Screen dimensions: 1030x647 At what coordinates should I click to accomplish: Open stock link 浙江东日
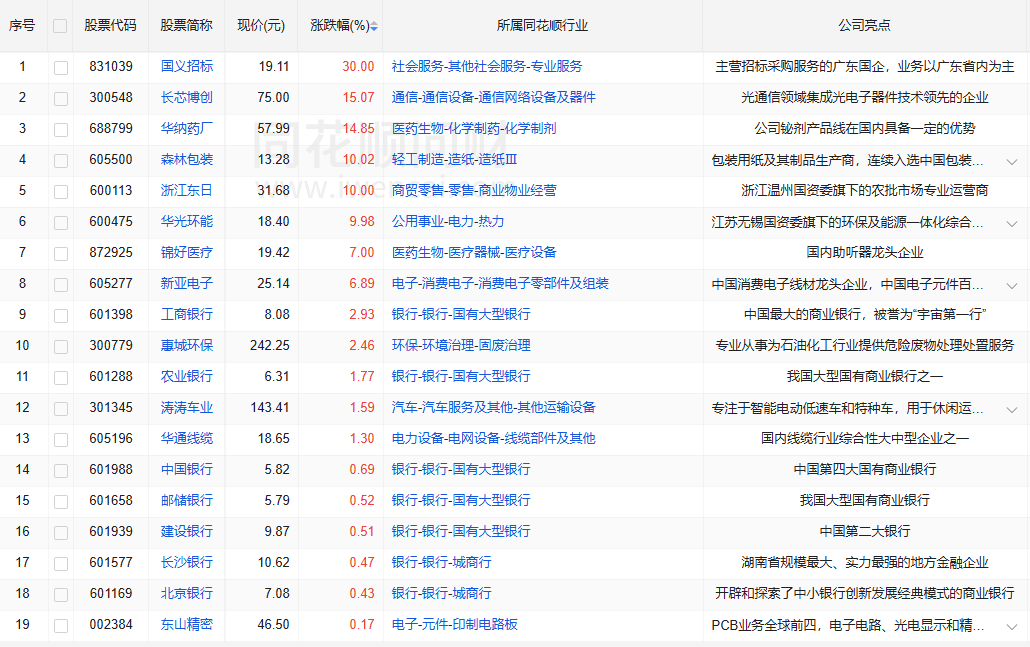point(187,190)
